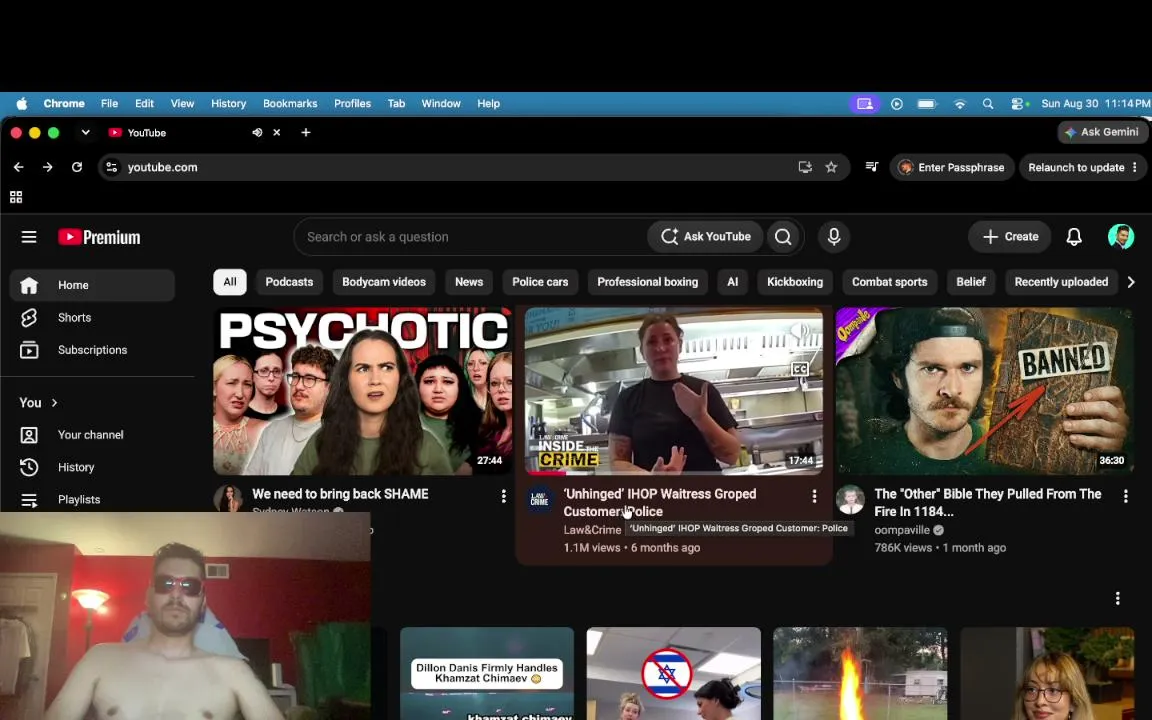Open the YouTube guide hamburger menu
This screenshot has height=720, width=1152.
click(29, 237)
